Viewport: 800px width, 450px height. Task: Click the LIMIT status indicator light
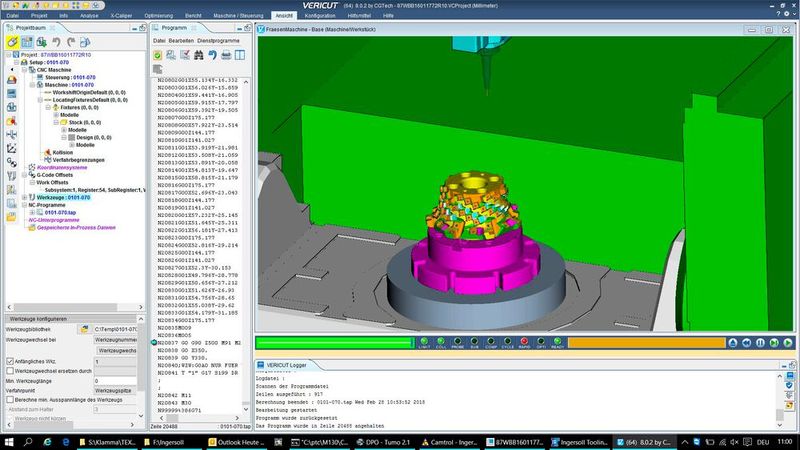[x=424, y=341]
